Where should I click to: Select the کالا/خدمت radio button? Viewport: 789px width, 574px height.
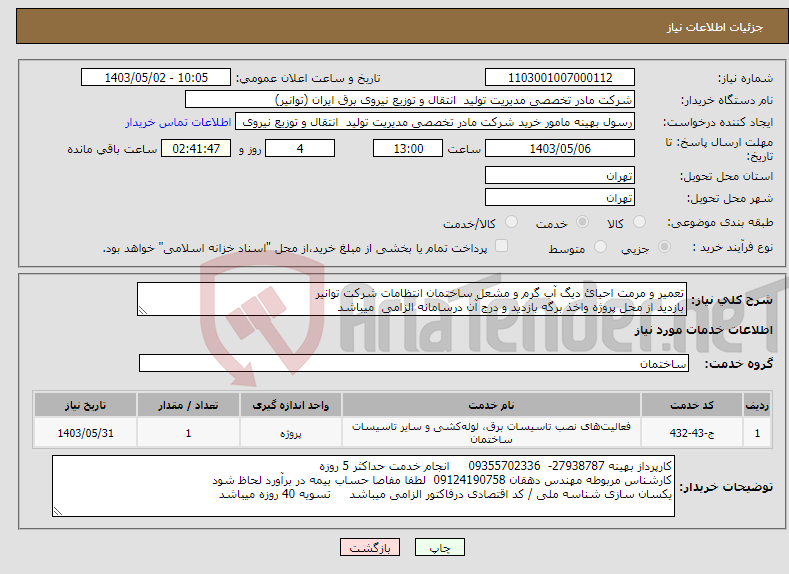click(511, 222)
